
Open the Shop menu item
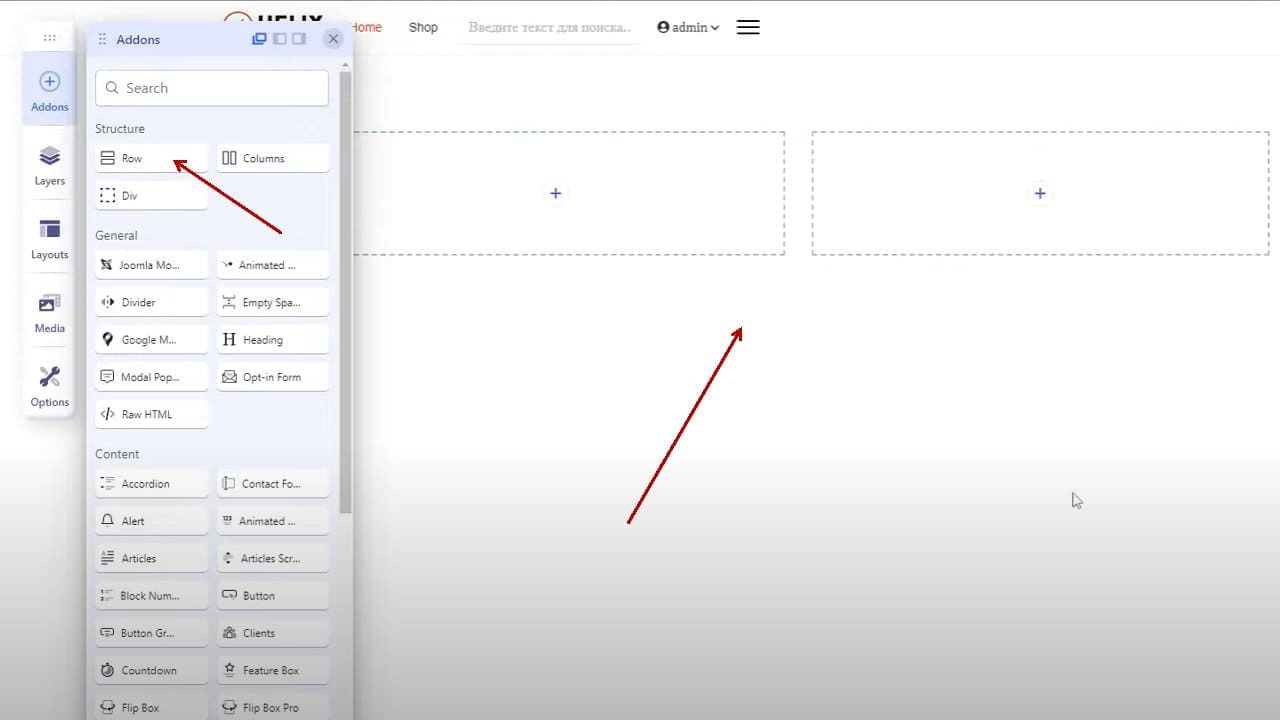point(423,27)
